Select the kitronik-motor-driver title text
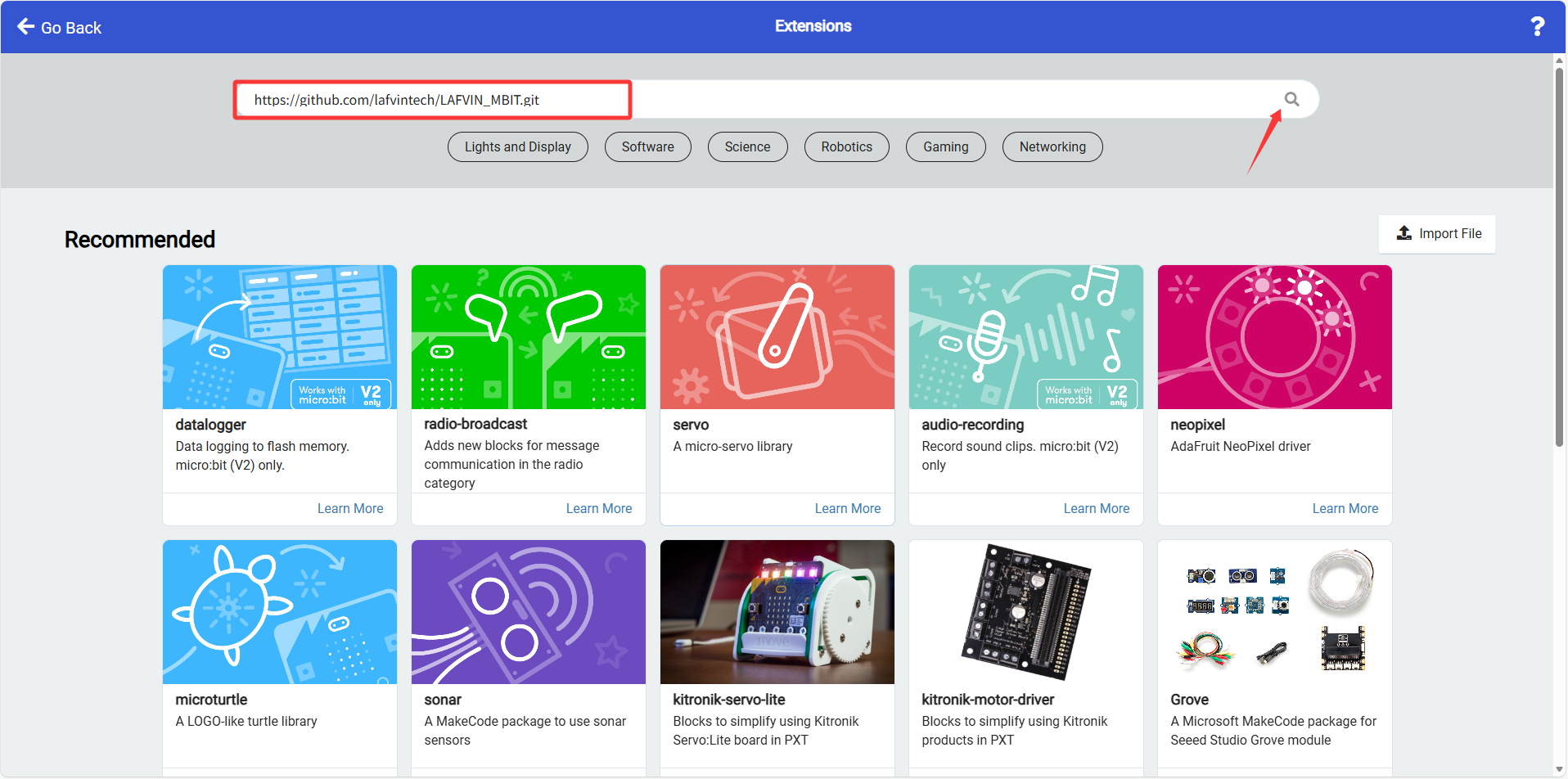Viewport: 1568px width, 779px height. pyautogui.click(x=988, y=700)
